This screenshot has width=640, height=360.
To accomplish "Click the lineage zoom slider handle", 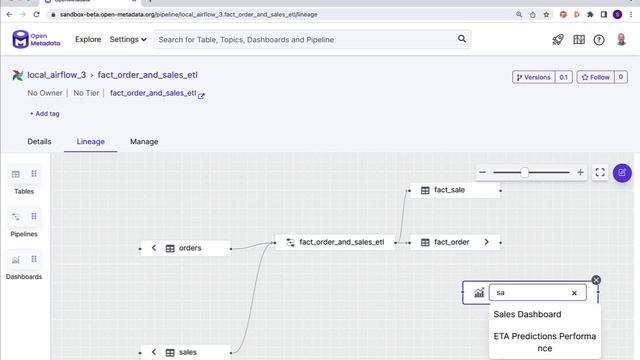I will pyautogui.click(x=524, y=172).
